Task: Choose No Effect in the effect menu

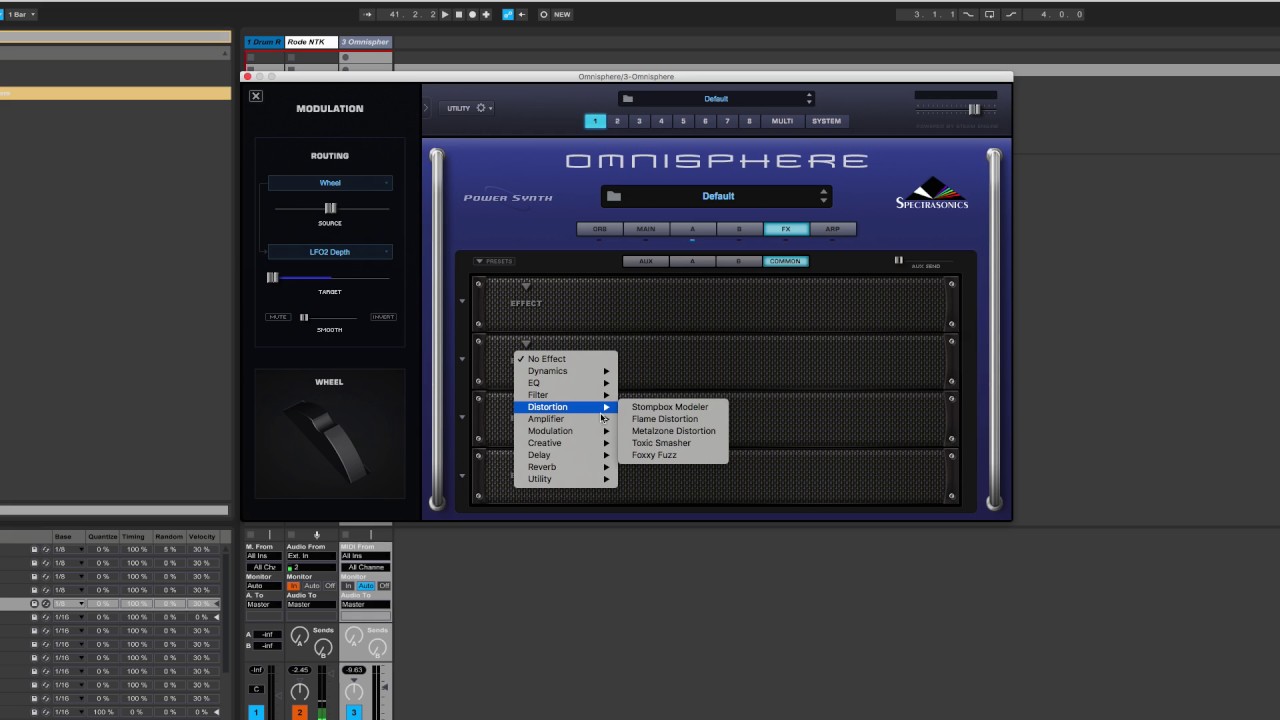Action: (x=565, y=359)
